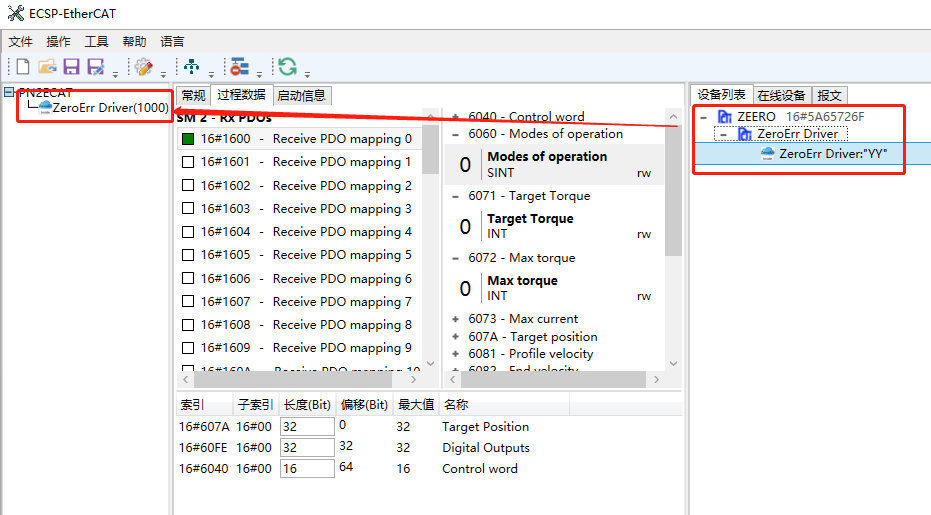This screenshot has height=515, width=931.
Task: Switch to the 过程数据 tab
Action: (x=241, y=95)
